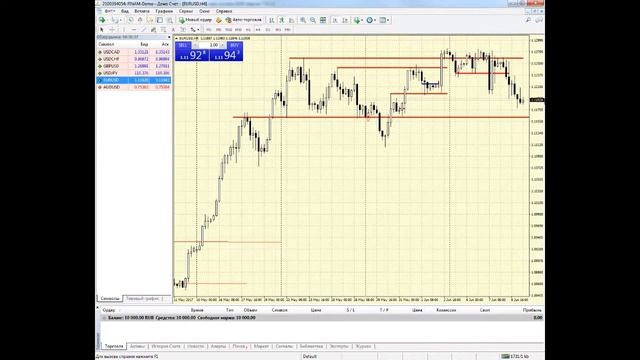Select the text label tool

pyautogui.click(x=183, y=30)
